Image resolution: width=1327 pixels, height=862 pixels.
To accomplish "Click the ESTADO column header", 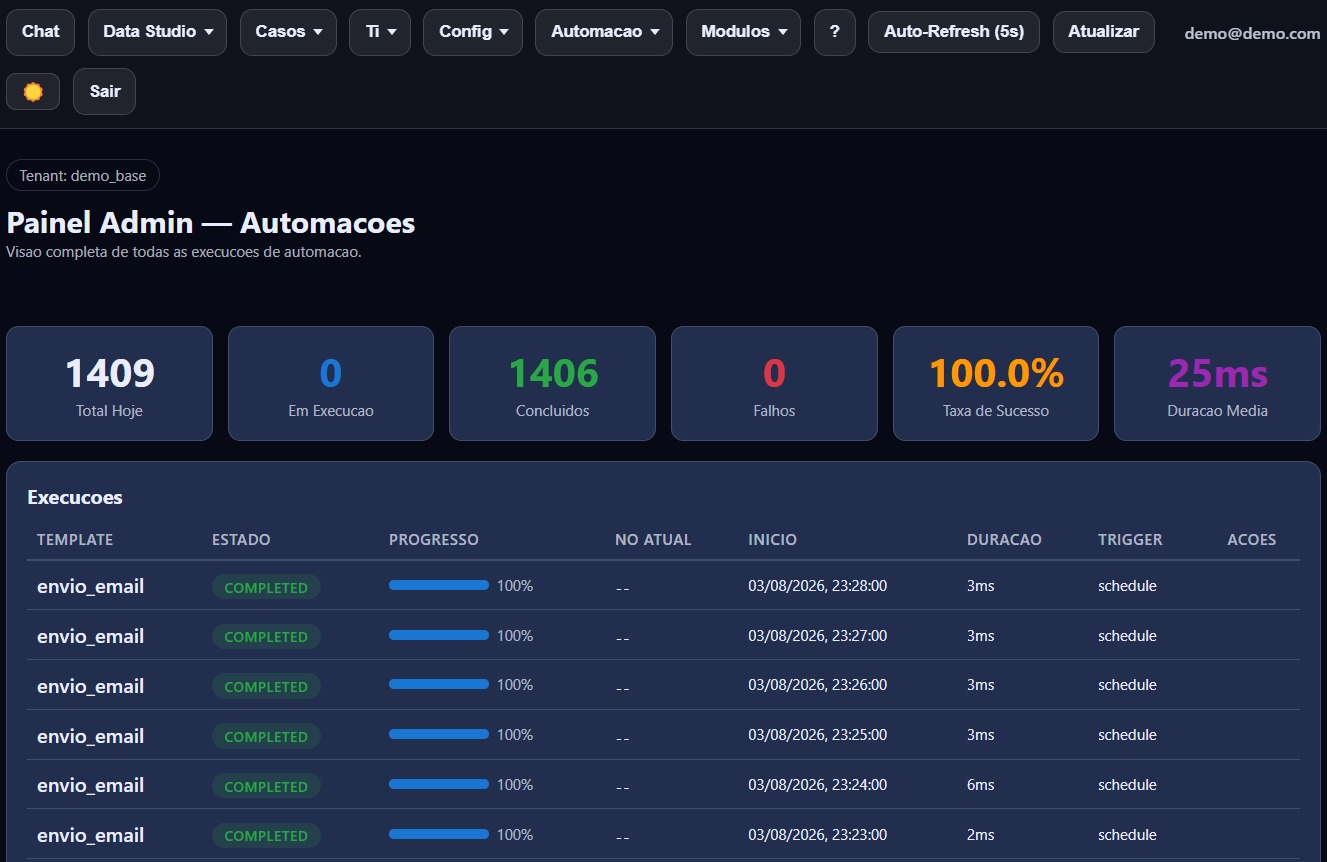I will (241, 539).
